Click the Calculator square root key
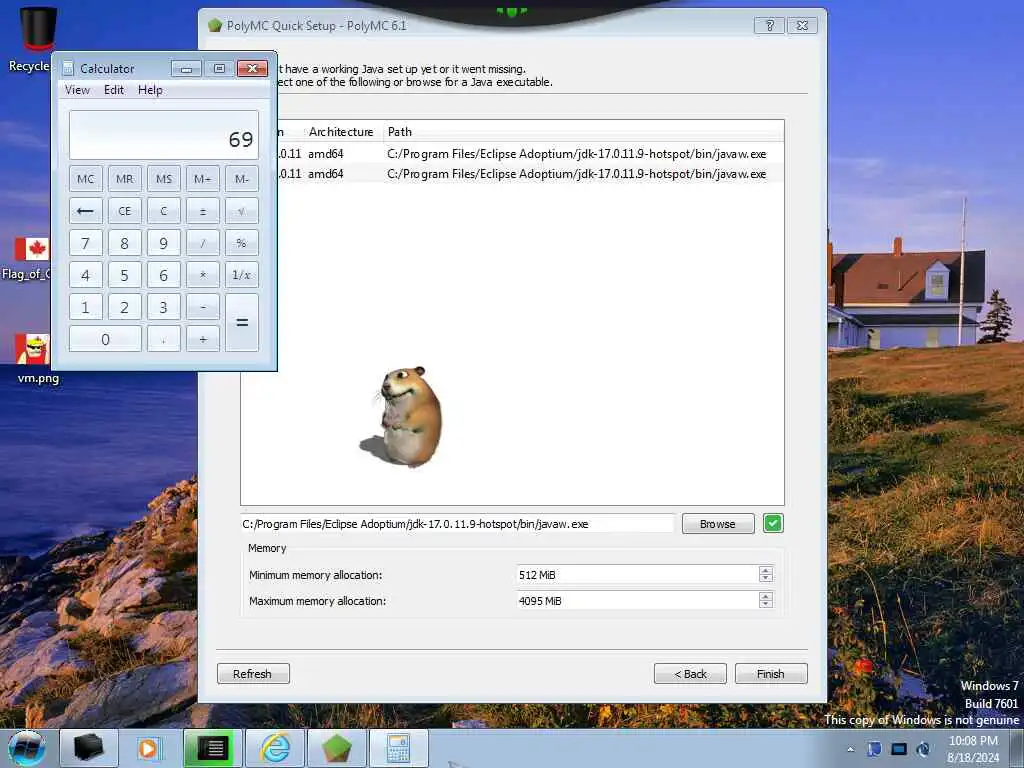 click(242, 211)
